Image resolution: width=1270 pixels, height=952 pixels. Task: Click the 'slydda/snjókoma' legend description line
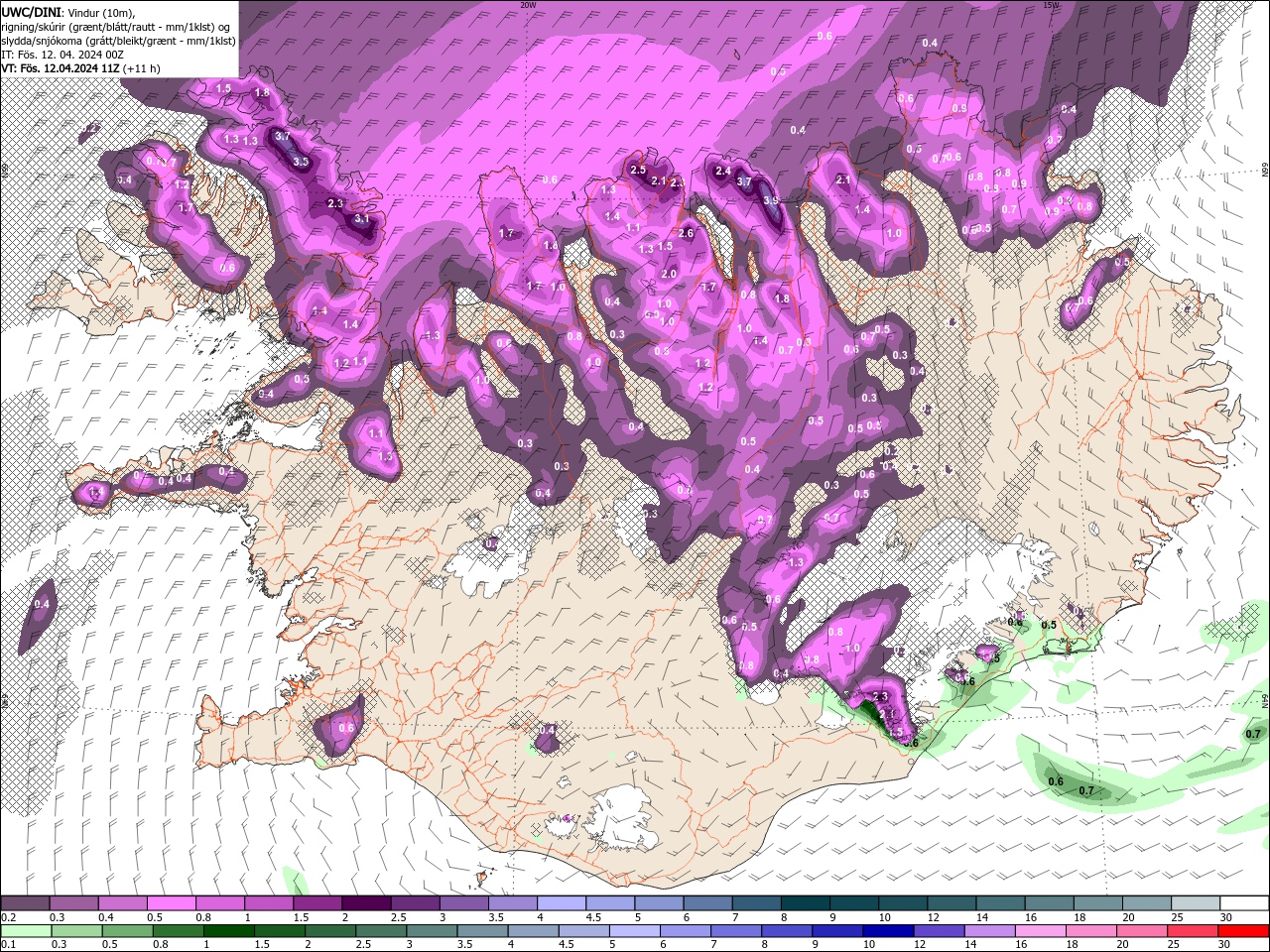118,40
